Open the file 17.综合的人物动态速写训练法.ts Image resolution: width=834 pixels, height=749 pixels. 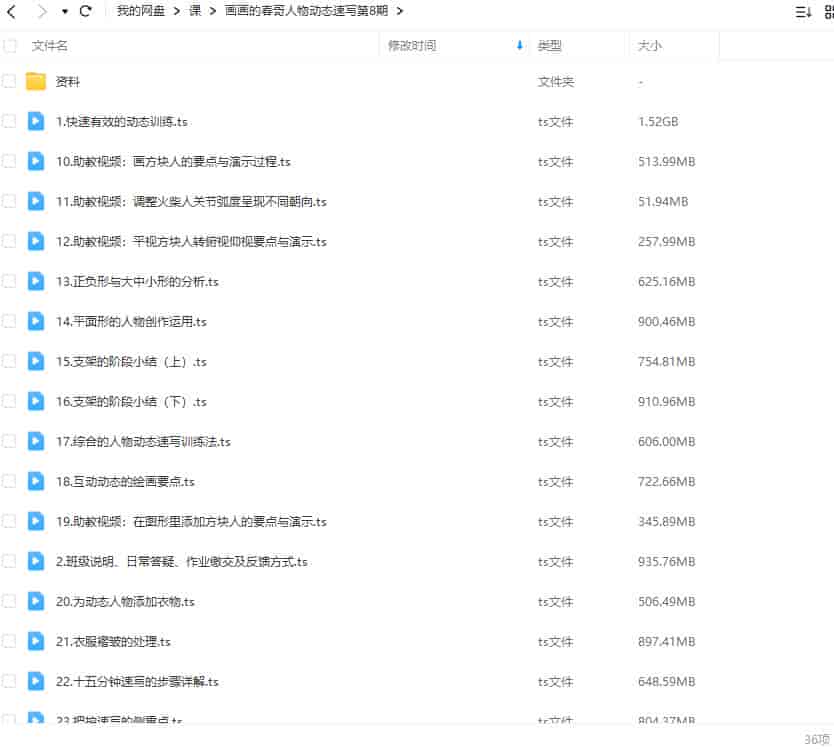146,441
